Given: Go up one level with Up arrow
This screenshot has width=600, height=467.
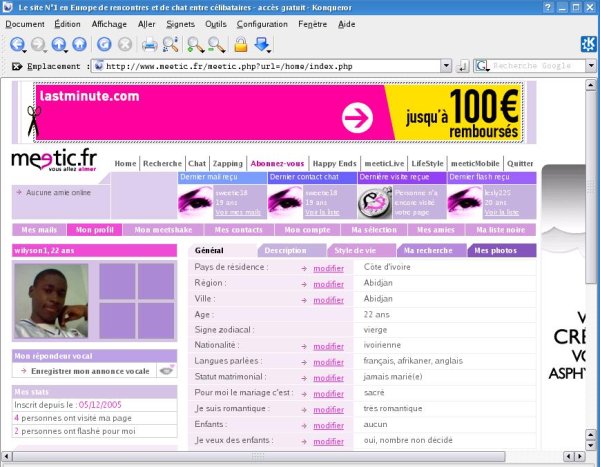Looking at the screenshot, I should 58,44.
